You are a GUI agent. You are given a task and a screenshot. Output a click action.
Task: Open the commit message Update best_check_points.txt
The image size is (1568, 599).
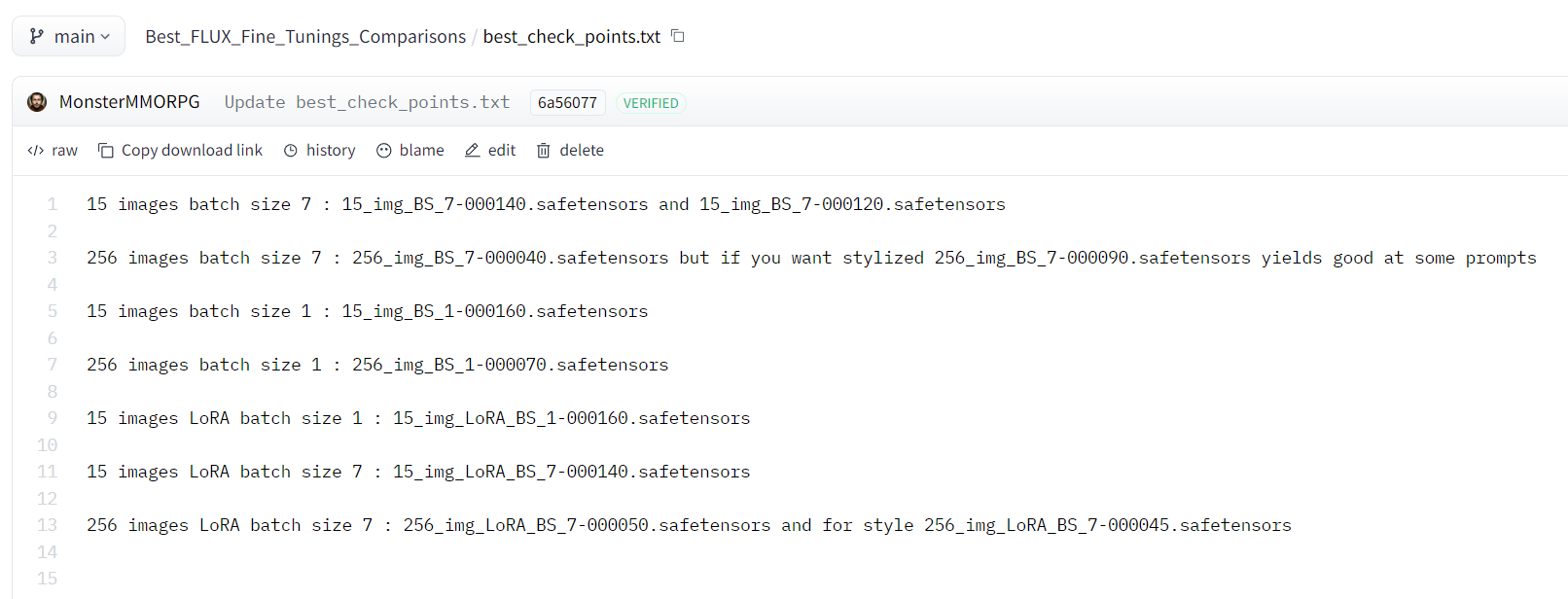[x=367, y=102]
